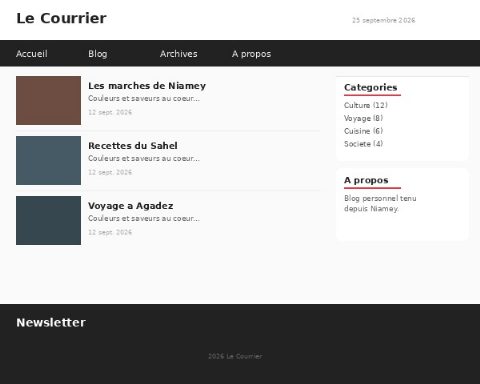Image resolution: width=480 pixels, height=384 pixels.
Task: Filter by Societe (4) category
Action: click(x=363, y=144)
